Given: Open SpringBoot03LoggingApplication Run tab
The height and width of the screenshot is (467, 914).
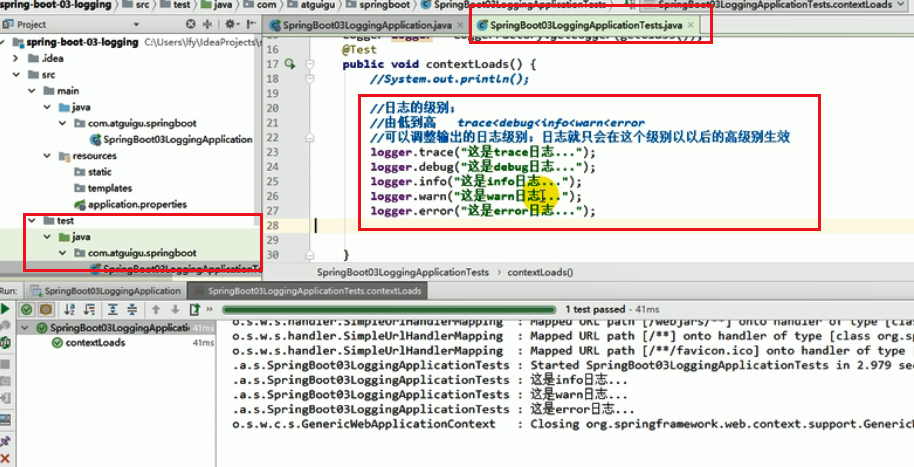Looking at the screenshot, I should pos(107,290).
